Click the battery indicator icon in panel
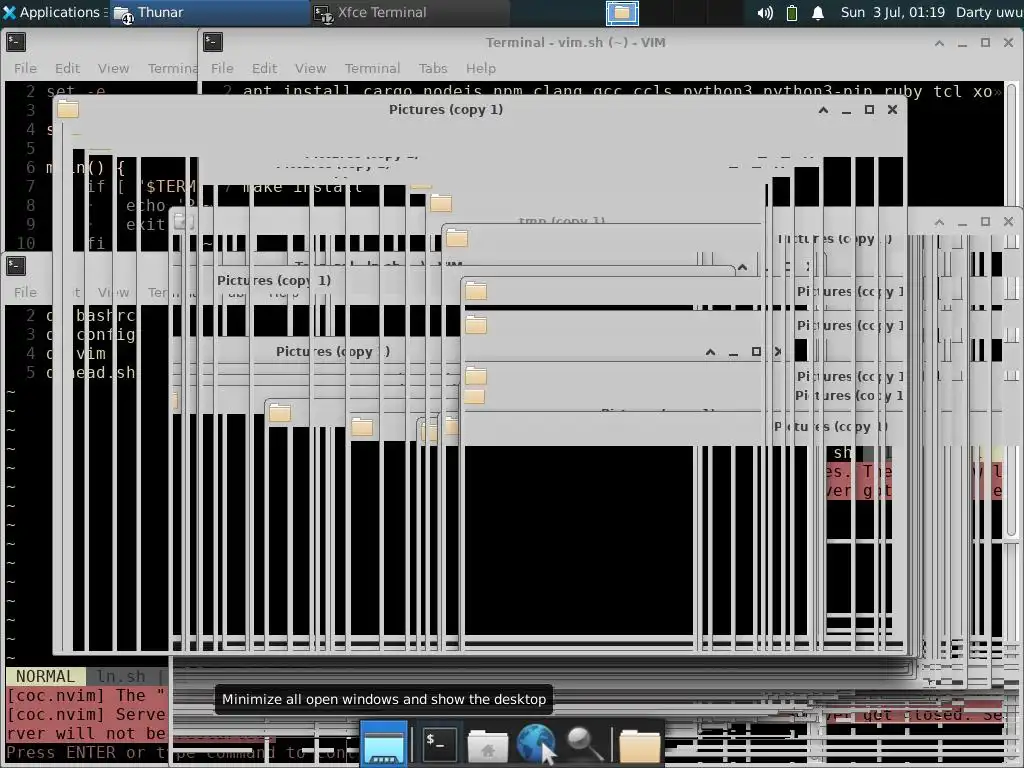1024x768 pixels. pos(792,12)
